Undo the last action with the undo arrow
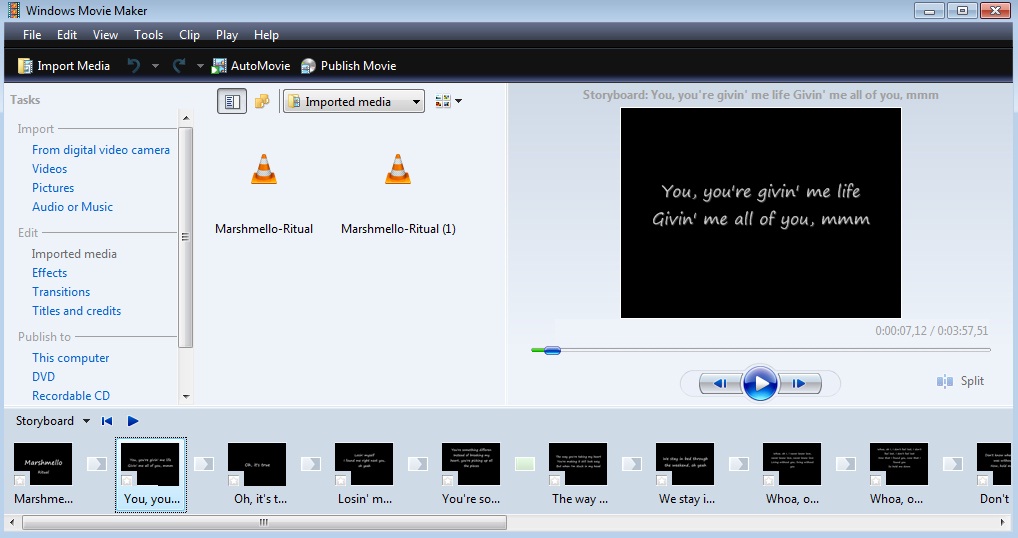The width and height of the screenshot is (1018, 538). (134, 66)
